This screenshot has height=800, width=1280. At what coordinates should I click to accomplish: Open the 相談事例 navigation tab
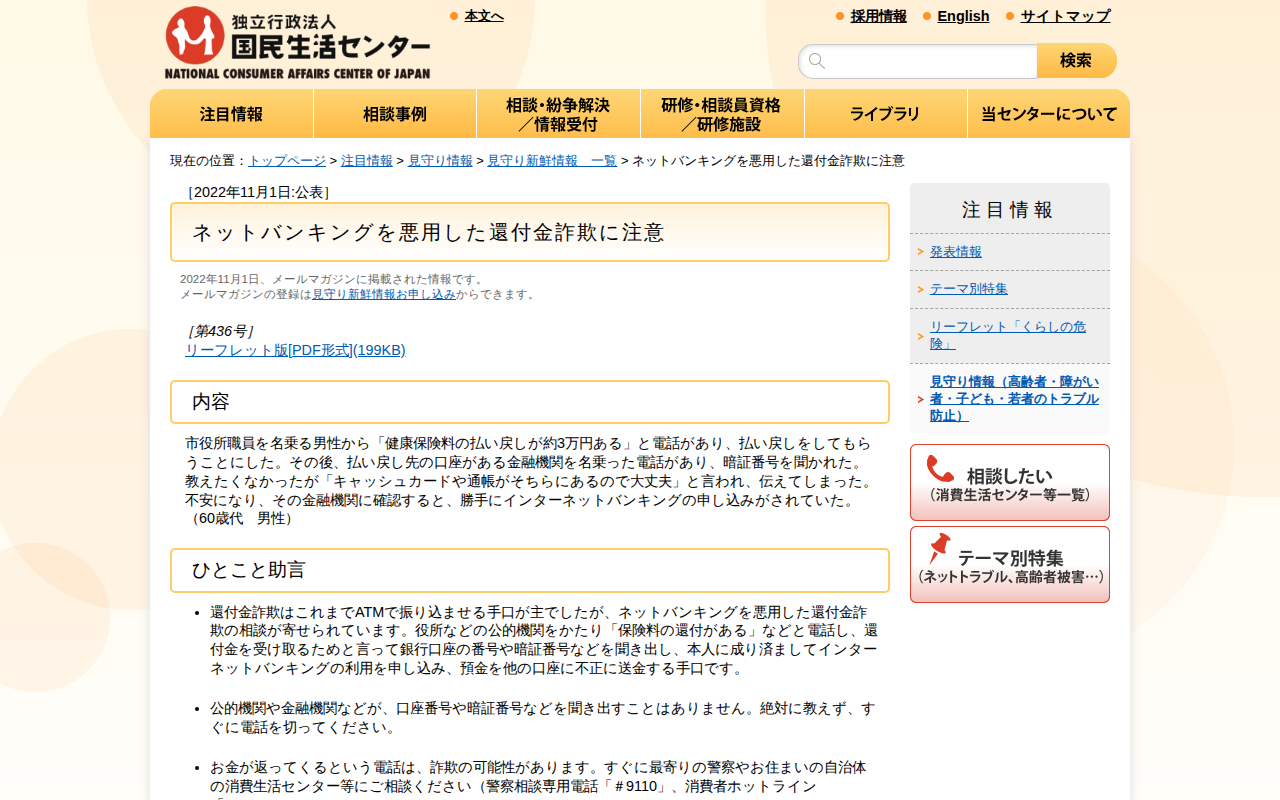(394, 113)
